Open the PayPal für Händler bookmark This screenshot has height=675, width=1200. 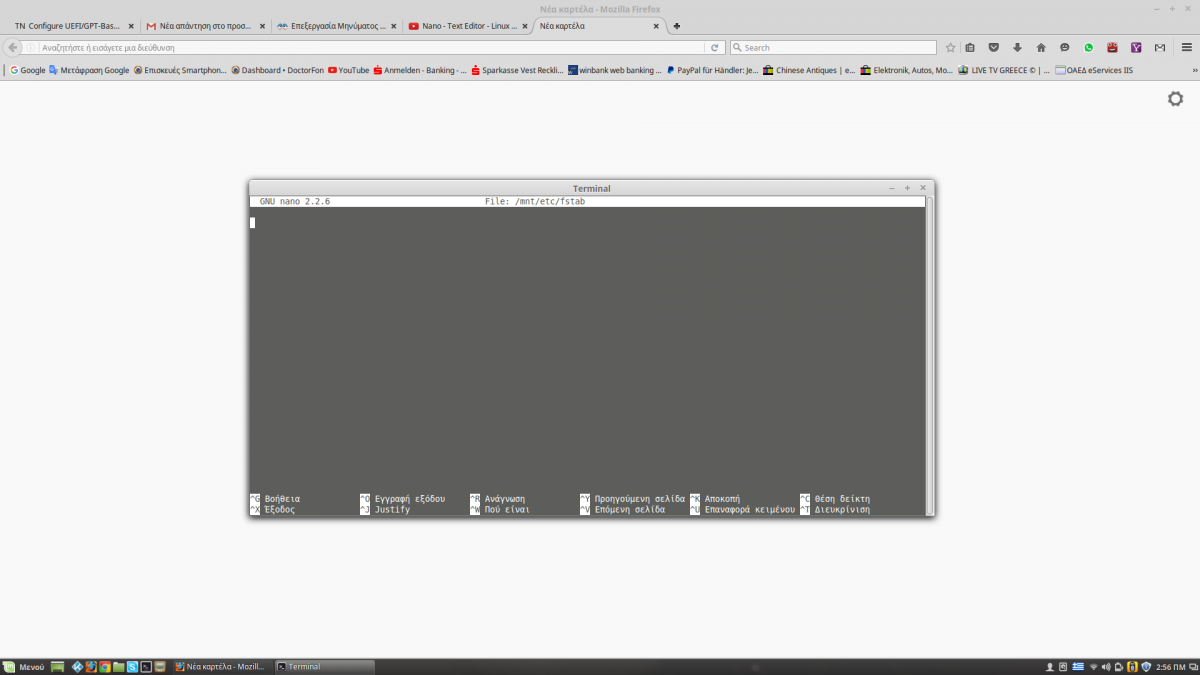coord(712,70)
